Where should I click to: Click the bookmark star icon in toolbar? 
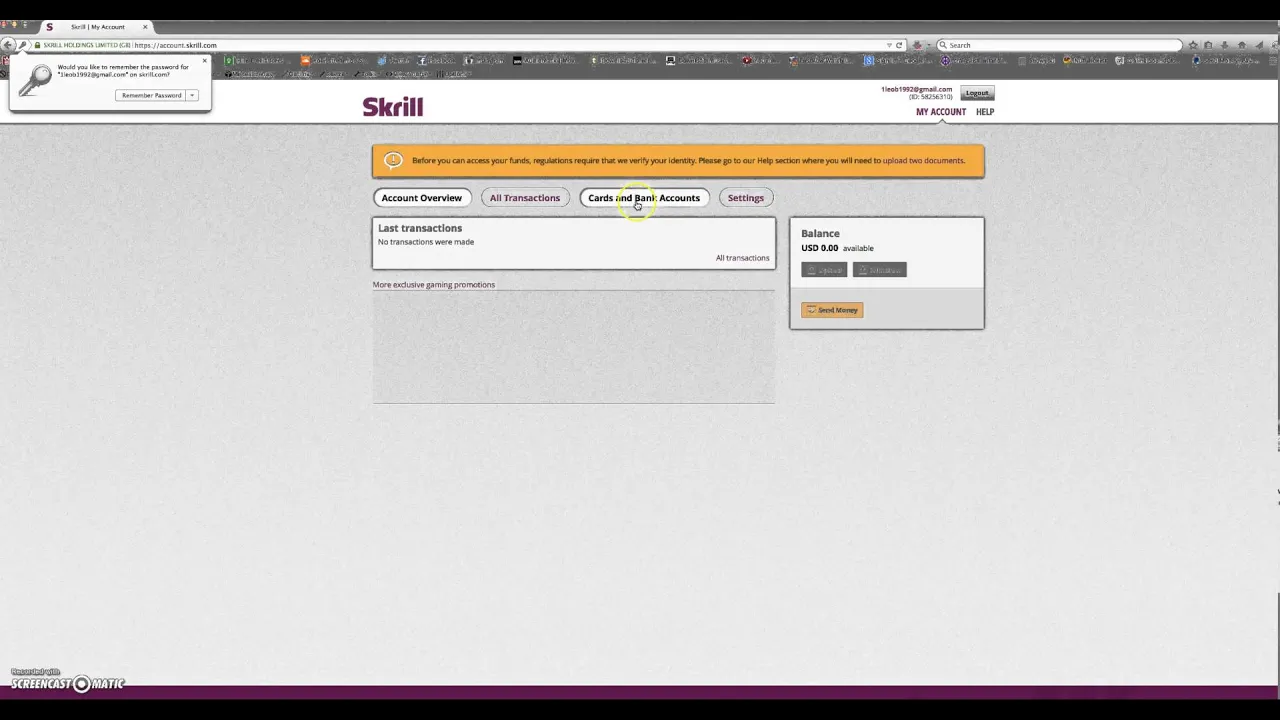click(x=1192, y=45)
